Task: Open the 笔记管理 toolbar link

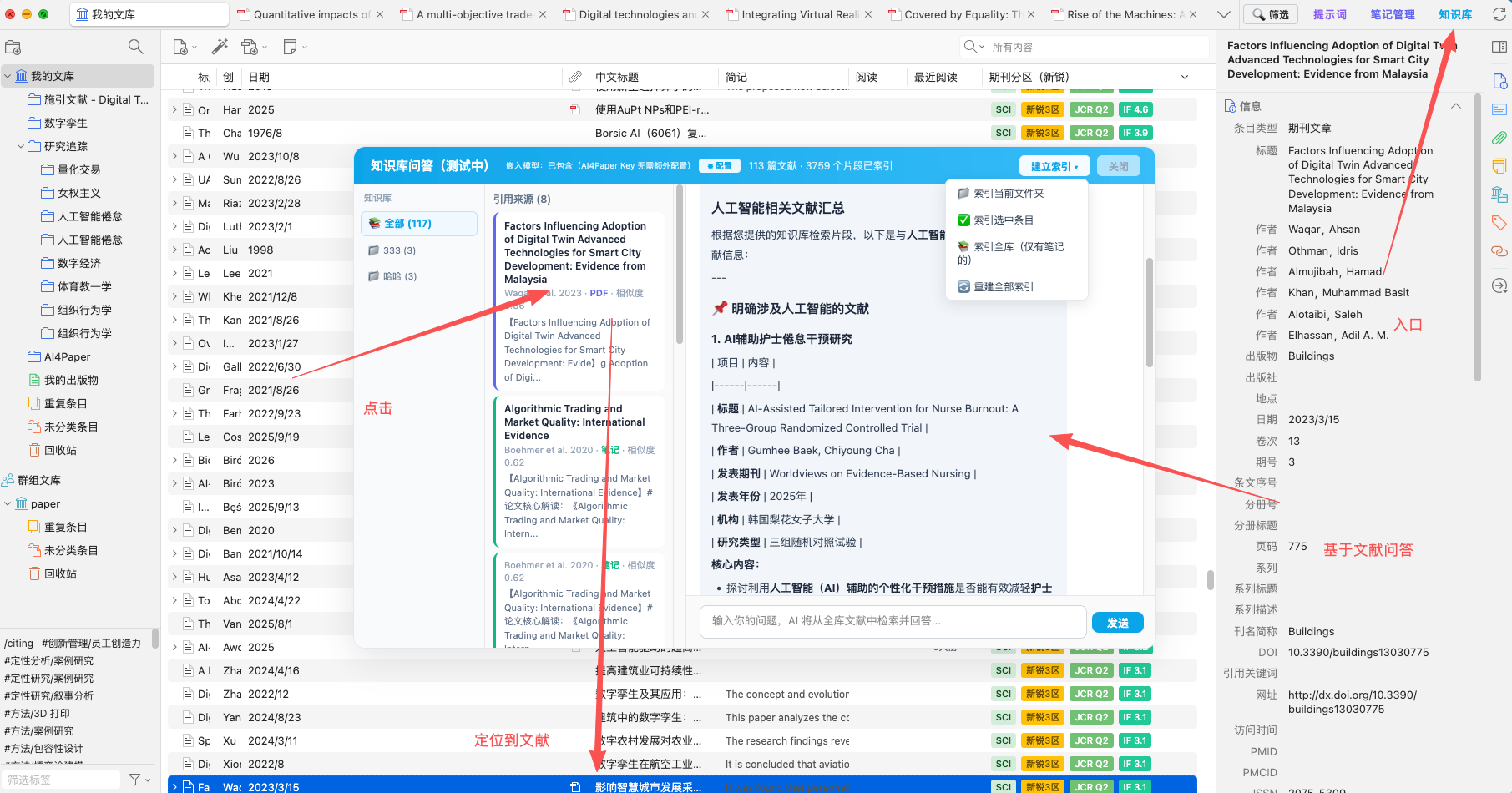Action: click(x=1393, y=14)
